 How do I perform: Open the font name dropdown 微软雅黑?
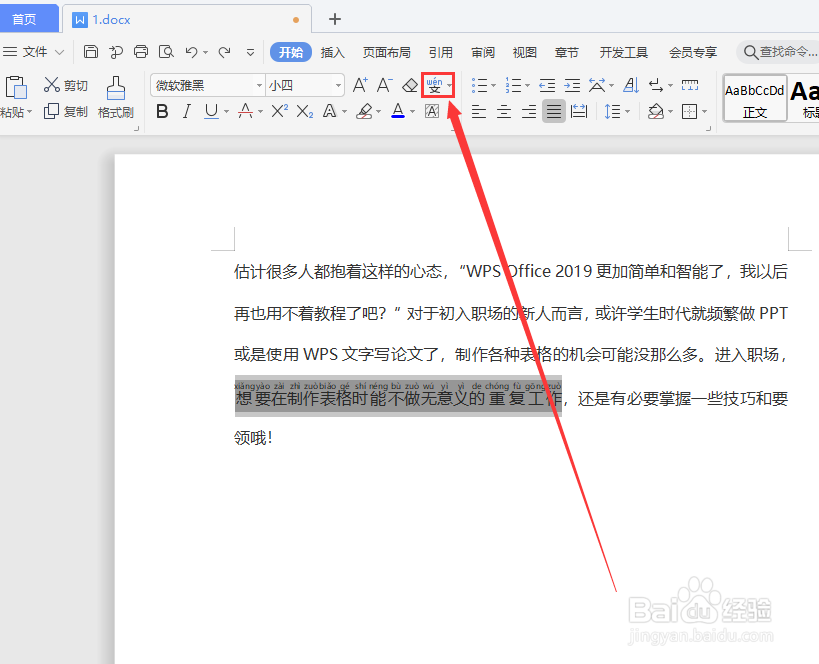(x=259, y=85)
